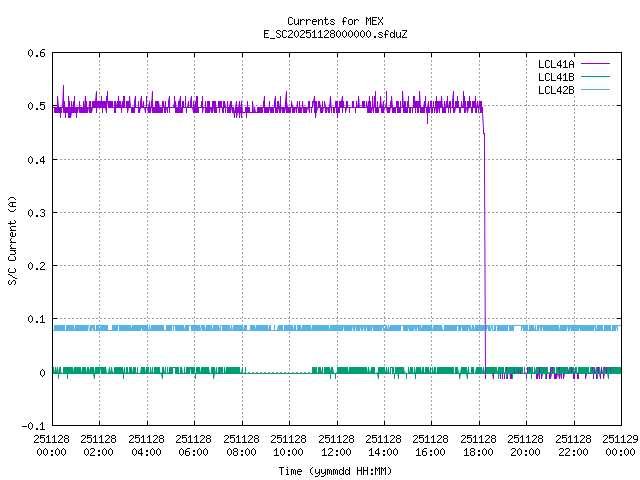Screen dimensions: 640x480
Task: Select the 0.3 y-axis tick label
Action: [x=35, y=213]
